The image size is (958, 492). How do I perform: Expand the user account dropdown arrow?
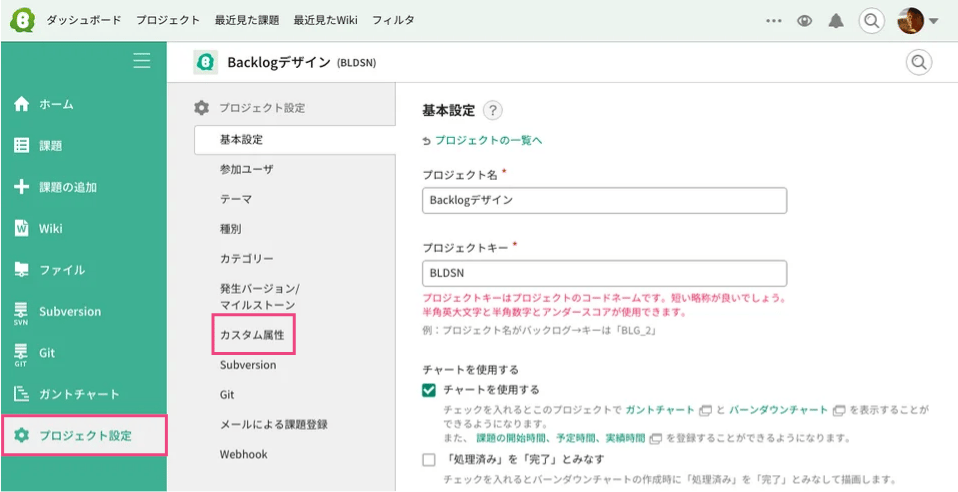click(933, 21)
